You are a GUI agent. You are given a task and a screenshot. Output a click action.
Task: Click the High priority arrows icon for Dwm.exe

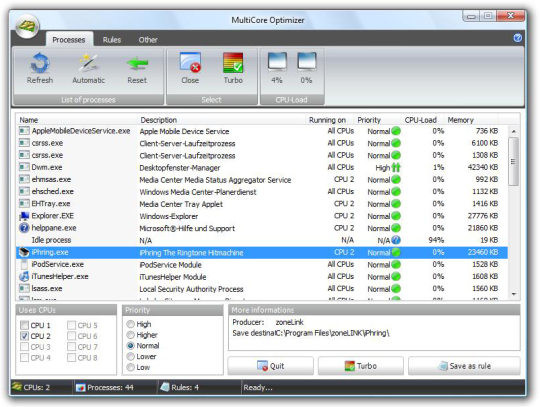tap(396, 167)
